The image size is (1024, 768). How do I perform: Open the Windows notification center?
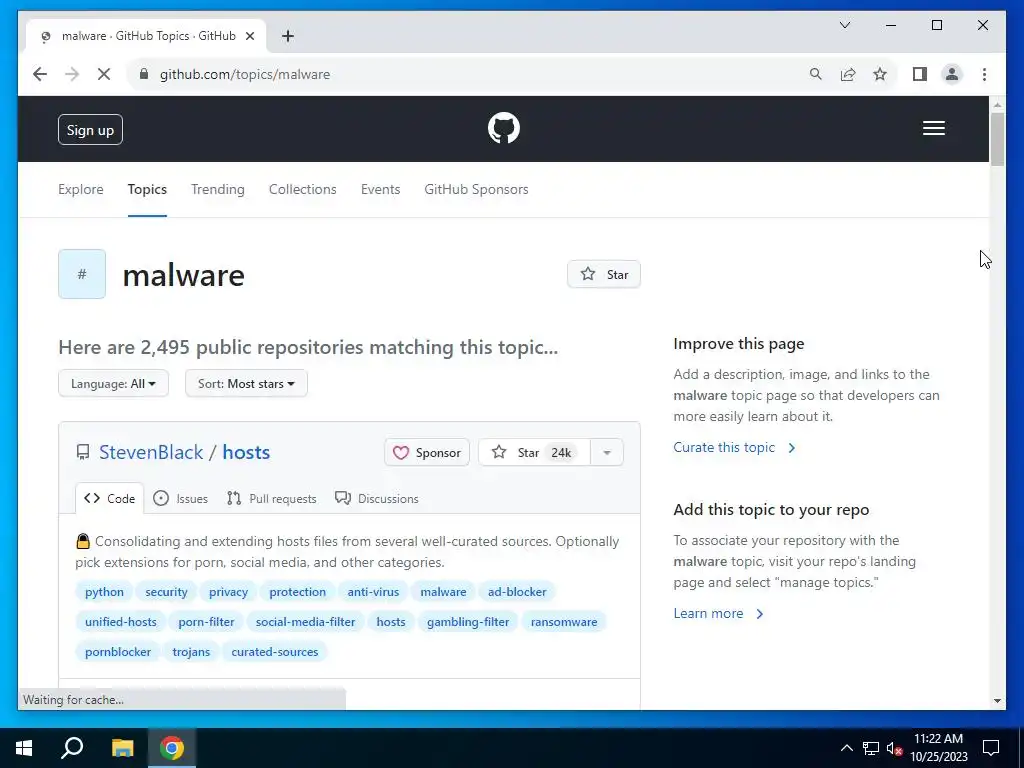(x=991, y=748)
